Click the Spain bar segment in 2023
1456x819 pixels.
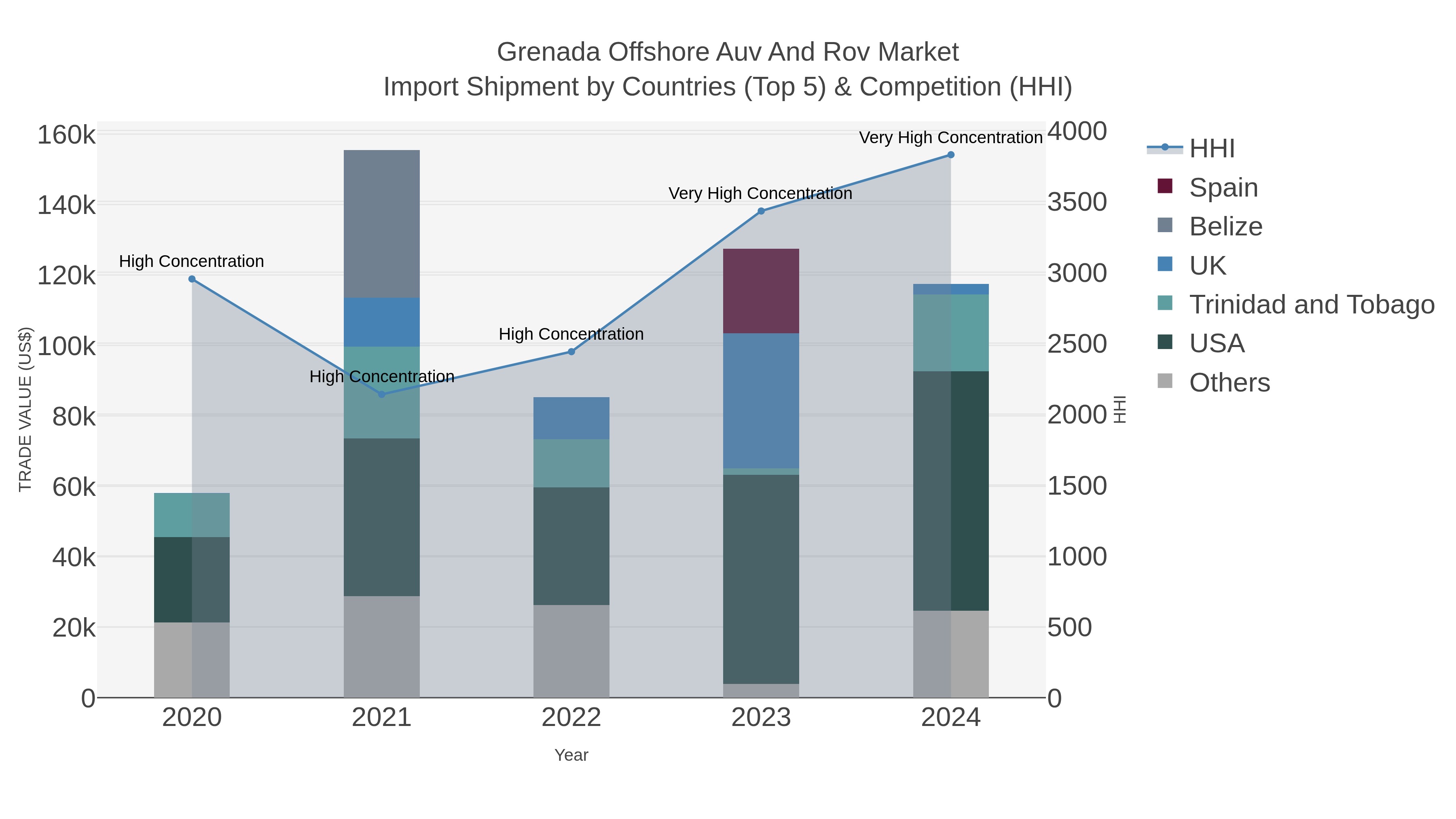pos(761,291)
